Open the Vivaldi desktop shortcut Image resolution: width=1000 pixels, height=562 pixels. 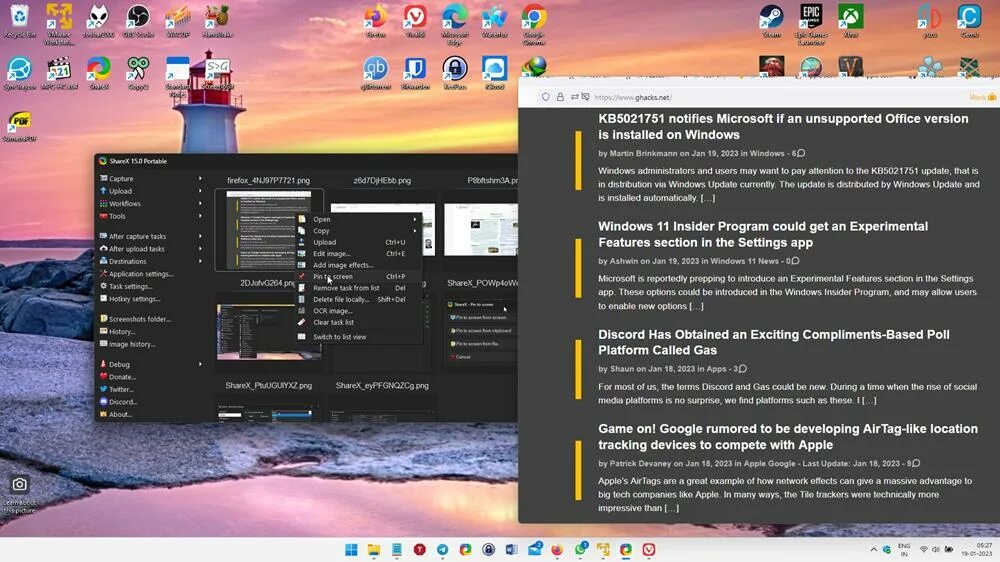415,21
